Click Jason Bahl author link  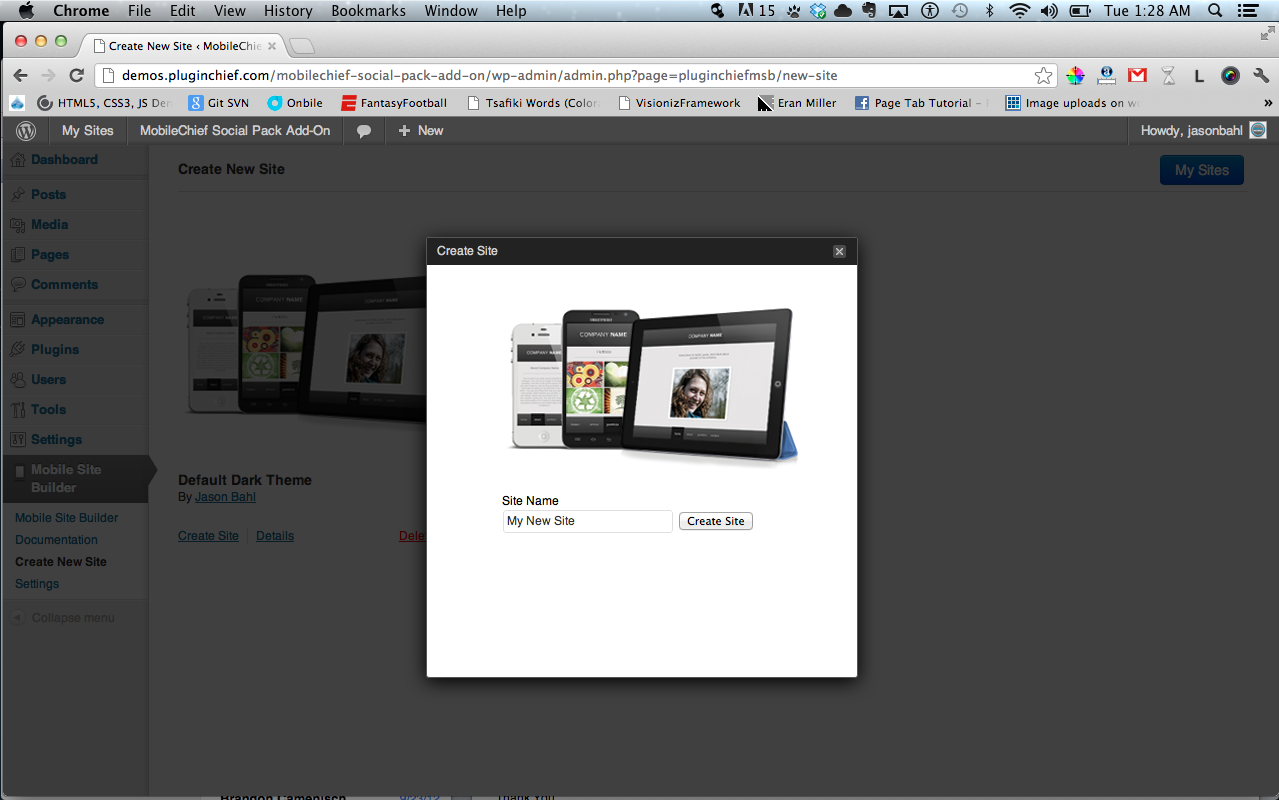[225, 497]
